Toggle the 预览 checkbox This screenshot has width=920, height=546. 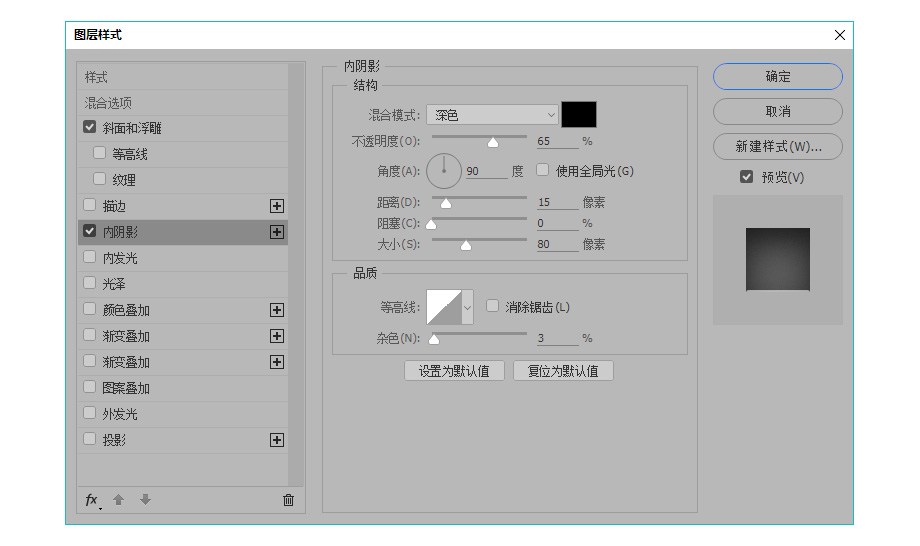click(x=746, y=177)
